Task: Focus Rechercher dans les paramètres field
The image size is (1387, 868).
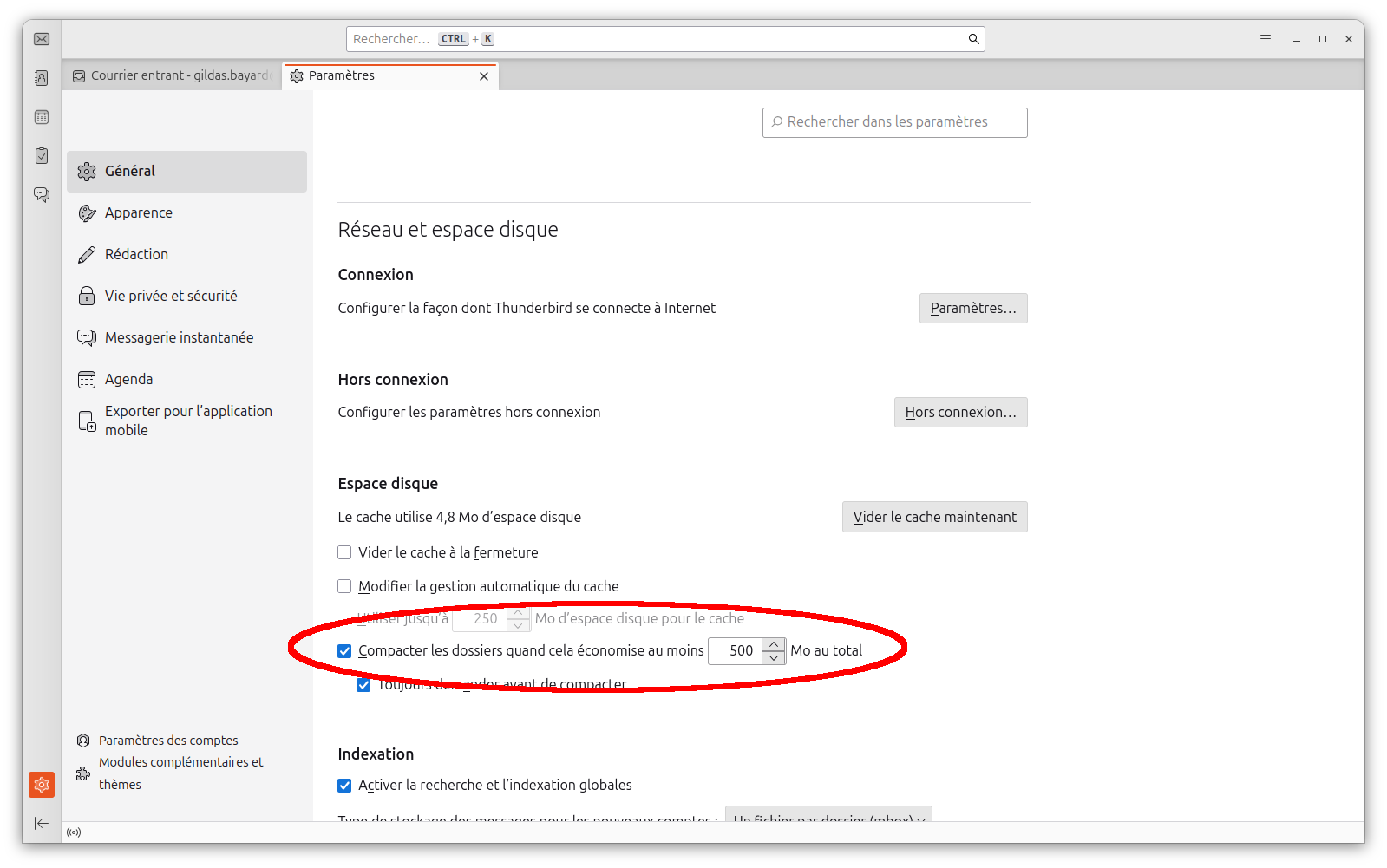Action: tap(895, 122)
